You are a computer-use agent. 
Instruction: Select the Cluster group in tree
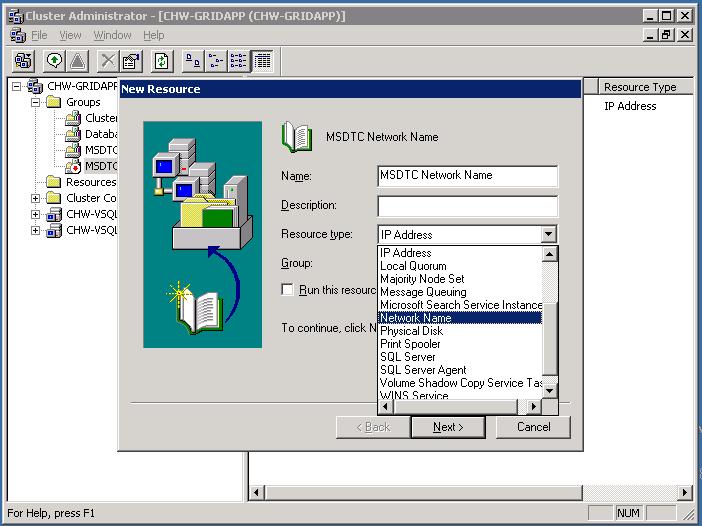[101, 118]
